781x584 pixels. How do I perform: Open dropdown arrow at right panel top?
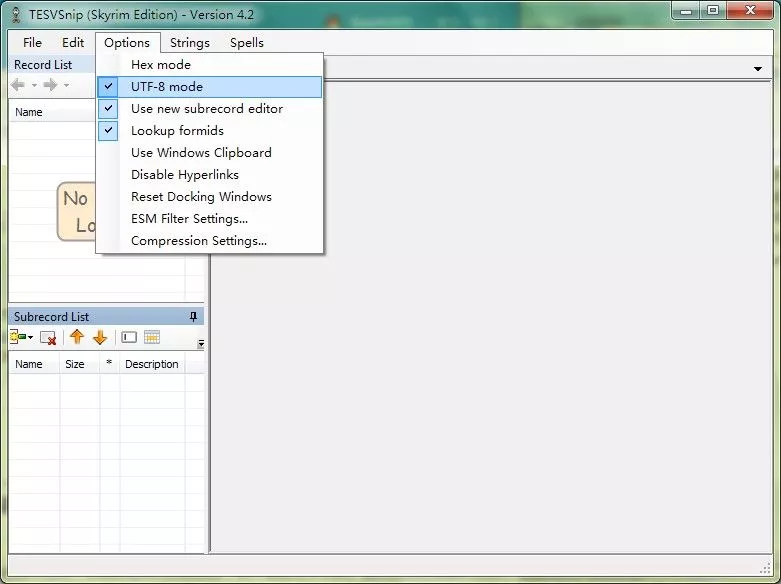(758, 69)
